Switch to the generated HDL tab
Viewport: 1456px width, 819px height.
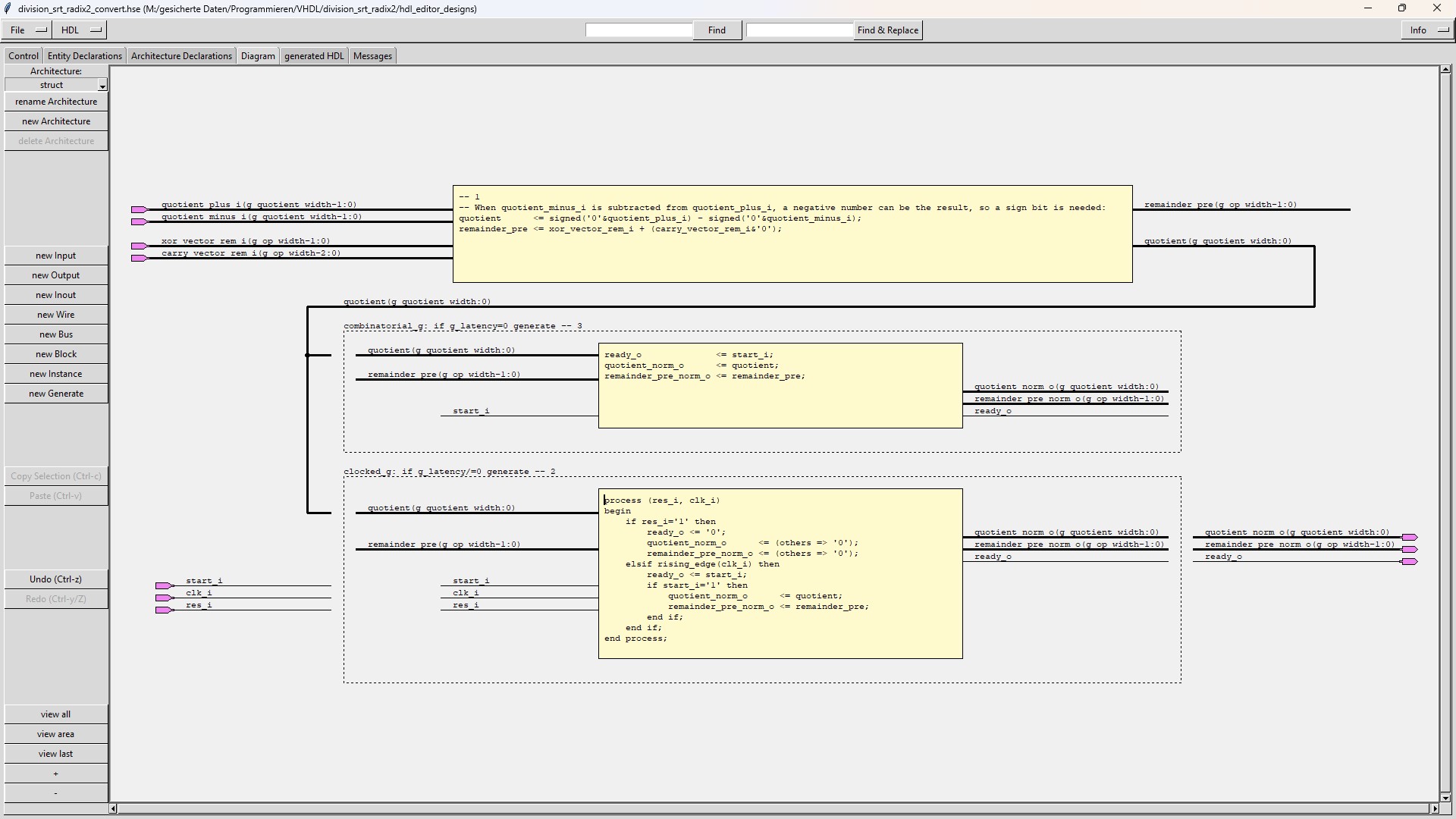click(x=314, y=56)
